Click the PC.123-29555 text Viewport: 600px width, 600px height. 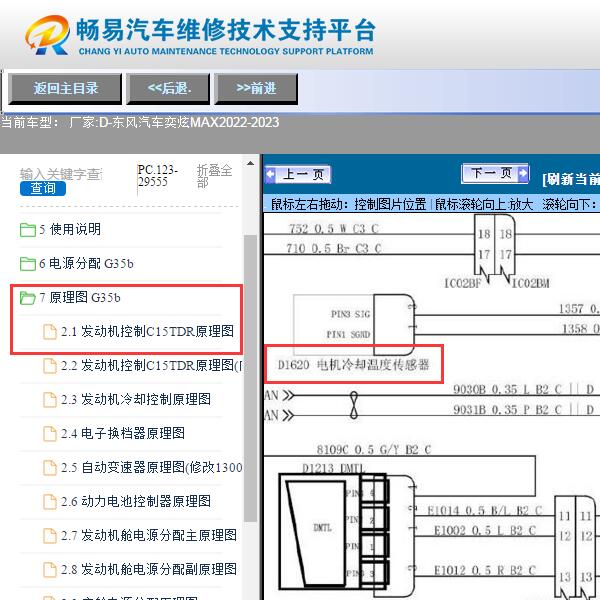point(157,175)
